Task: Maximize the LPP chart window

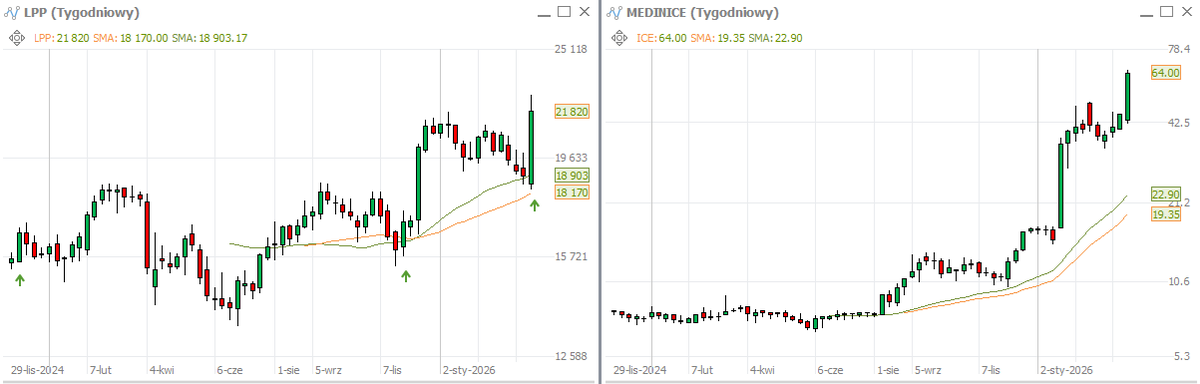Action: point(564,12)
